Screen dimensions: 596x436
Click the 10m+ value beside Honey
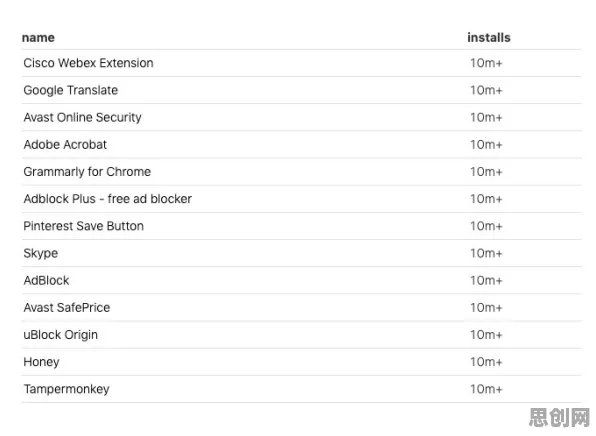pyautogui.click(x=486, y=362)
